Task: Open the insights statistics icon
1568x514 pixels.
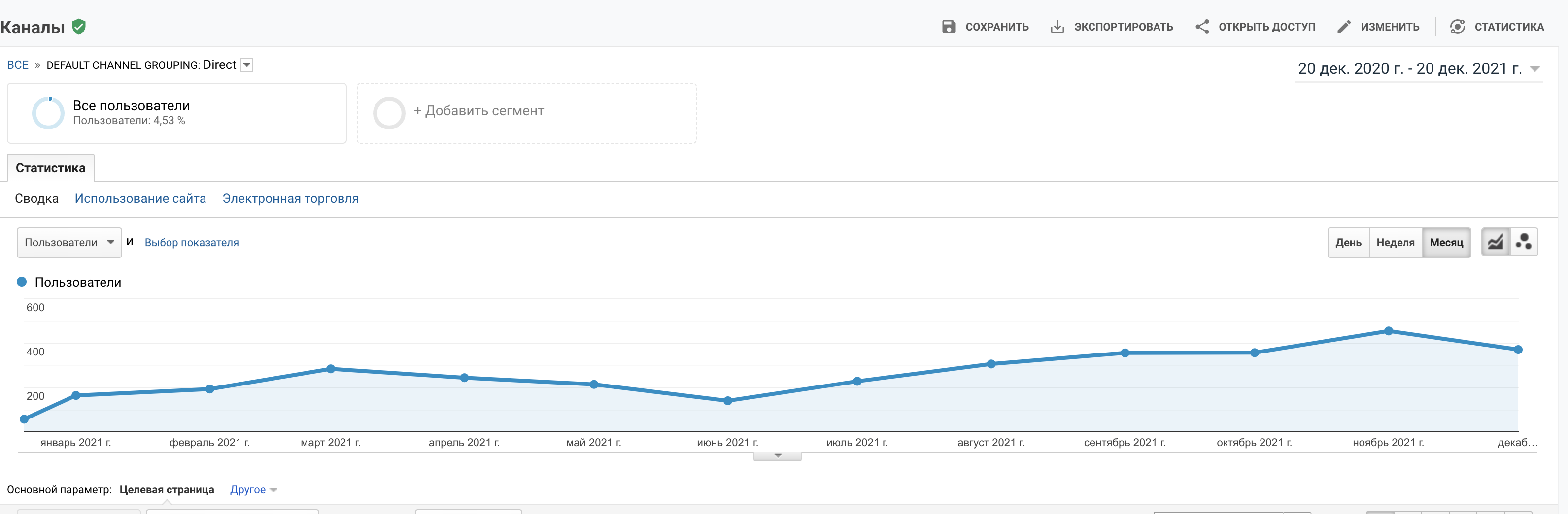Action: (x=1457, y=27)
